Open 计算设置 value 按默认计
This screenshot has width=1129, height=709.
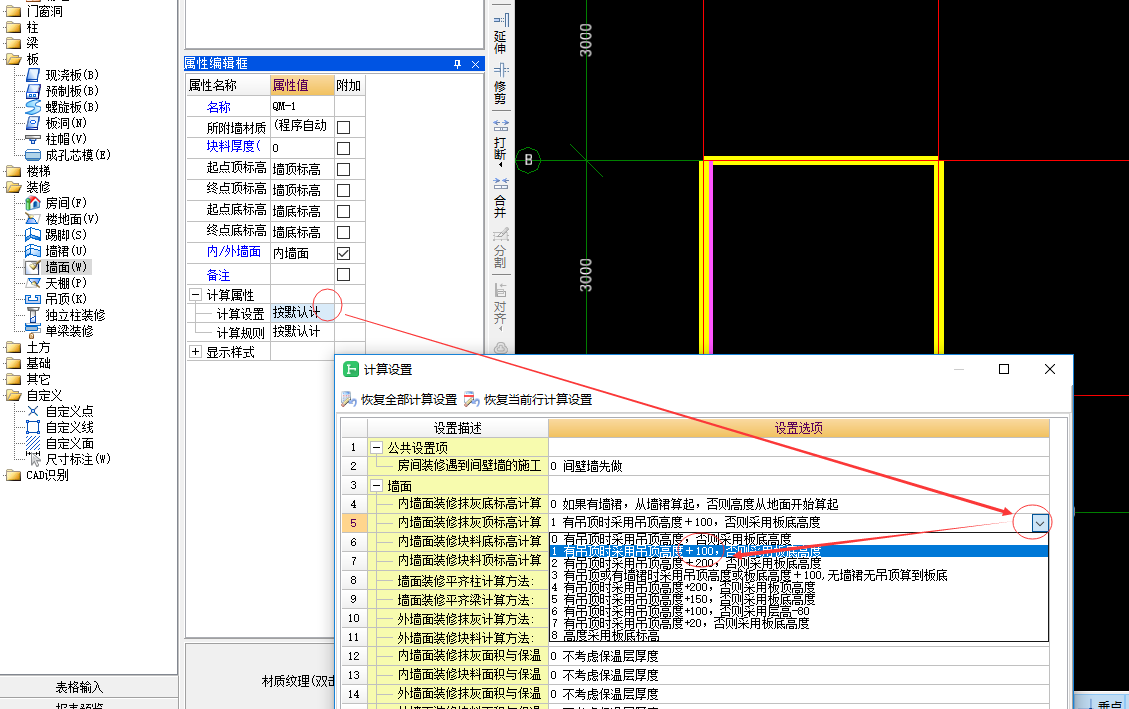pos(302,313)
